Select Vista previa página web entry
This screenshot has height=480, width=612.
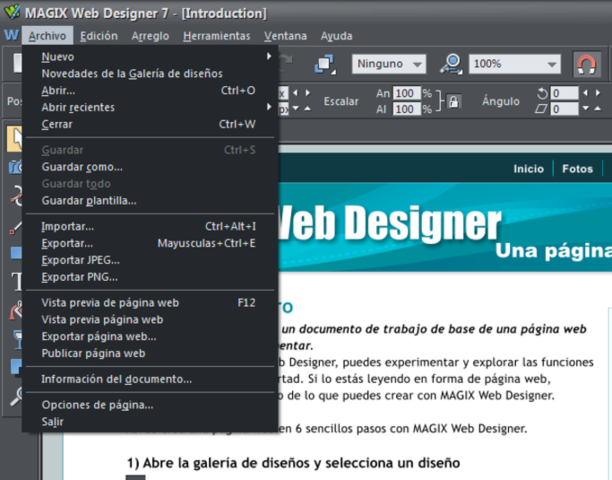150,319
